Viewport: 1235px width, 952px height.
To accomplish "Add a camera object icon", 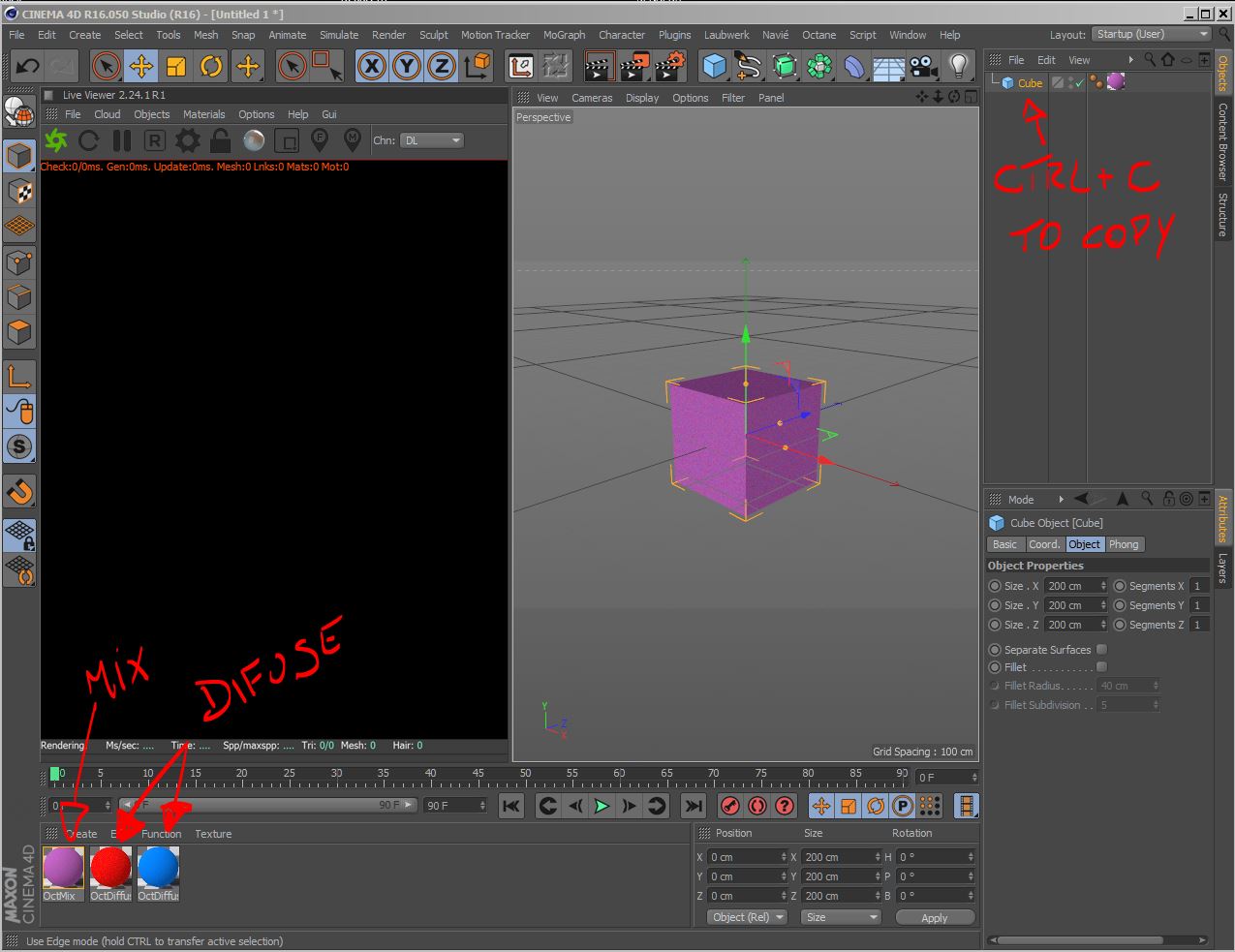I will 923,66.
